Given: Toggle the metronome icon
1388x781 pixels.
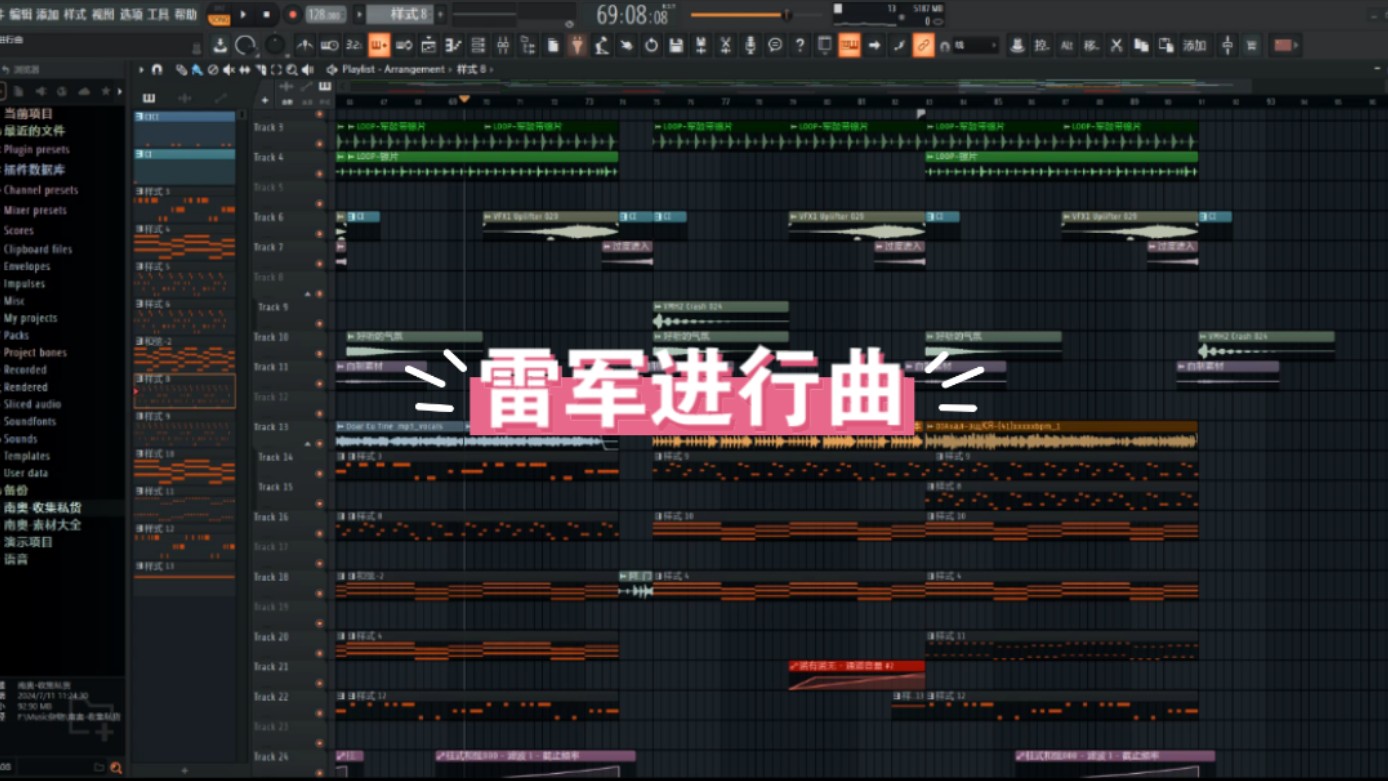Looking at the screenshot, I should [x=305, y=45].
